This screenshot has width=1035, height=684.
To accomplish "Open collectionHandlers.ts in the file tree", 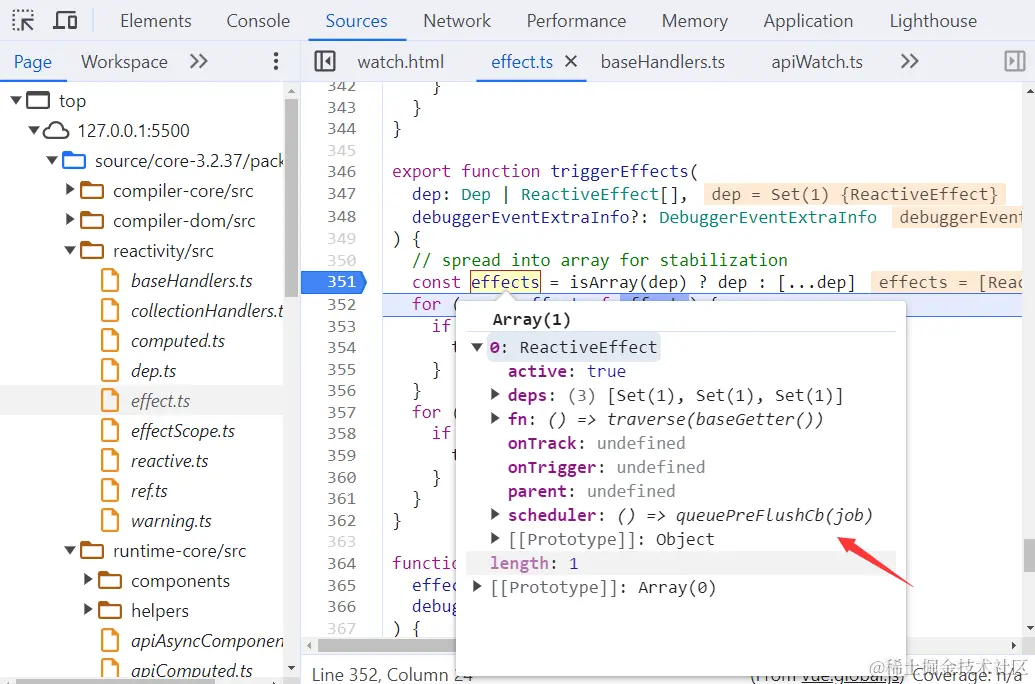I will point(207,310).
